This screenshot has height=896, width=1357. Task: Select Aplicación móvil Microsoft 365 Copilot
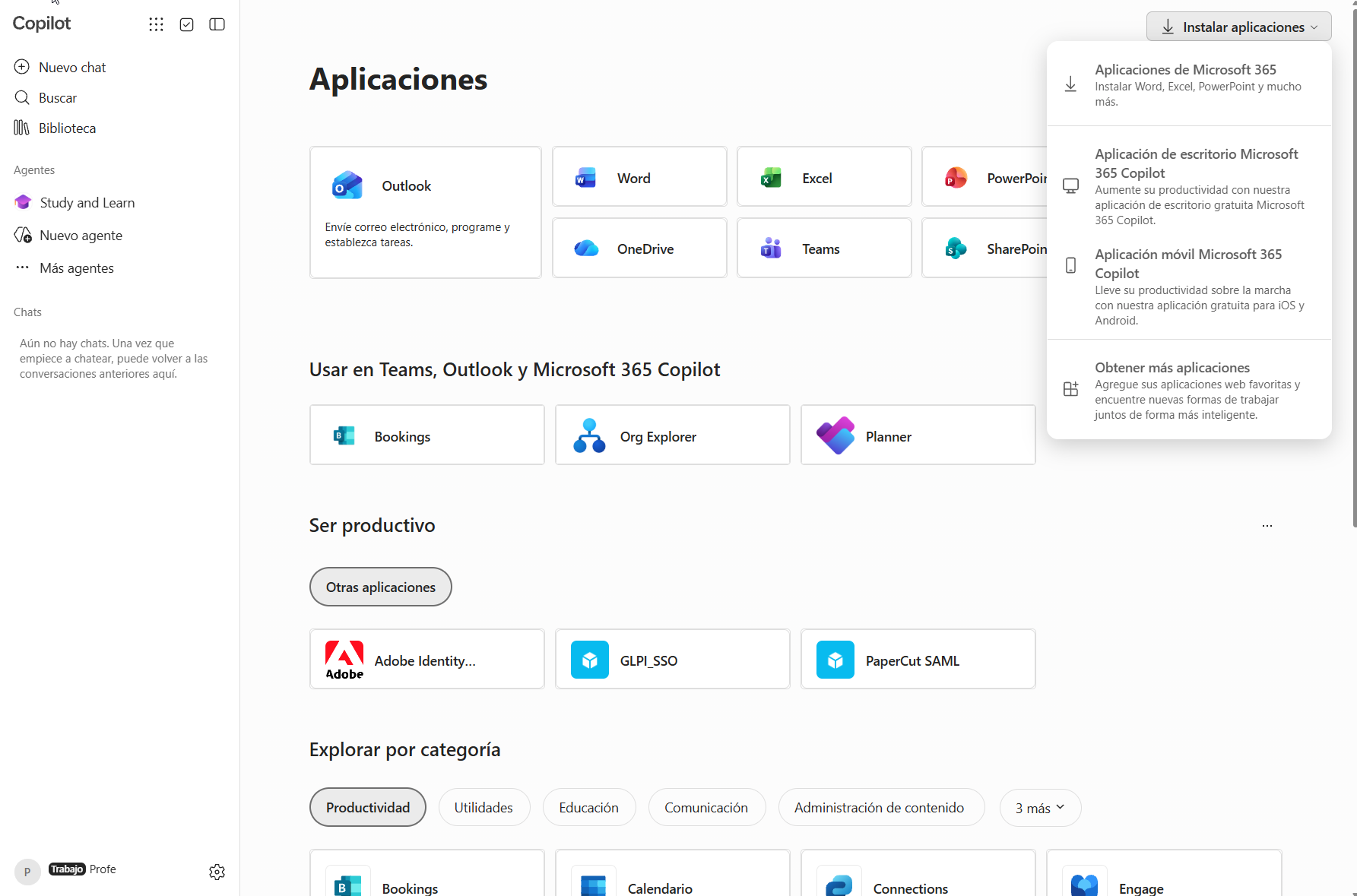click(x=1189, y=287)
